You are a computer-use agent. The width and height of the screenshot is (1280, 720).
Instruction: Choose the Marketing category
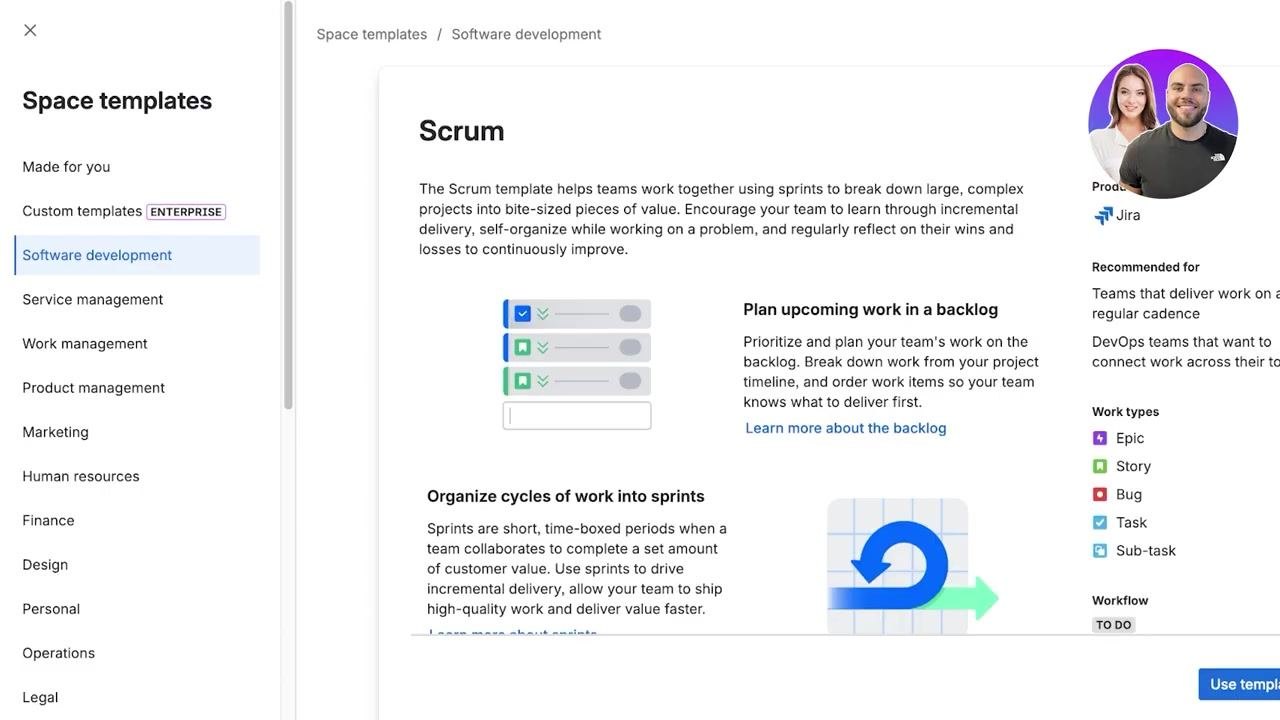(56, 432)
